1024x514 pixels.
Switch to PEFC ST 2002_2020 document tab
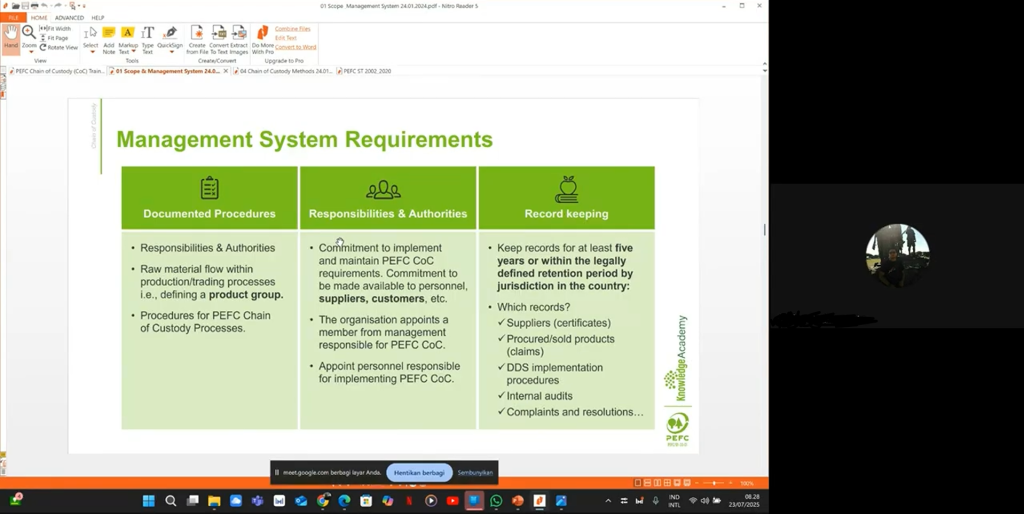(366, 71)
